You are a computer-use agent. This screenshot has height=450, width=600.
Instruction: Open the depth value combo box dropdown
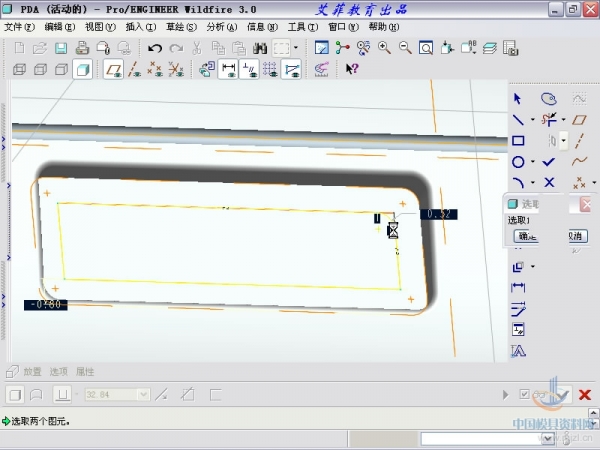click(x=143, y=395)
